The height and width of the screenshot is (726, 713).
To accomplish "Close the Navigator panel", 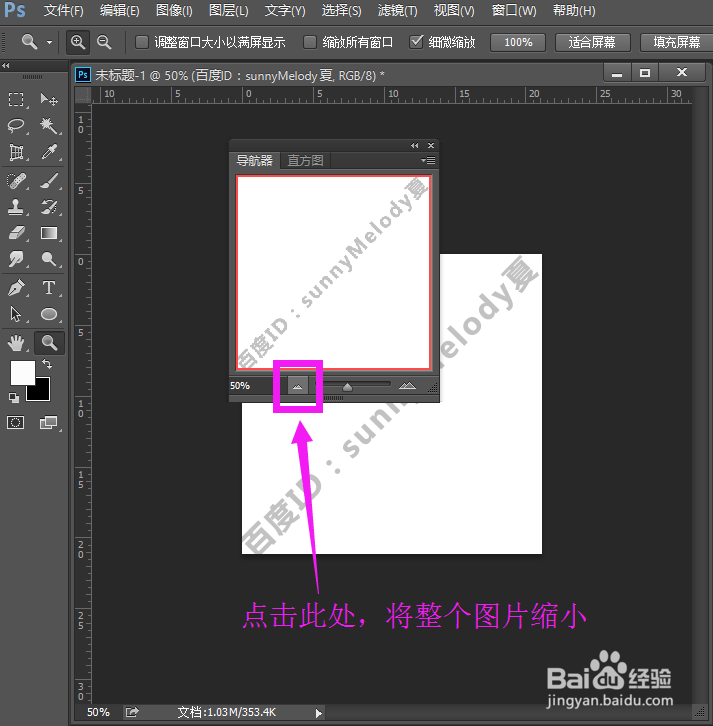I will [x=431, y=145].
